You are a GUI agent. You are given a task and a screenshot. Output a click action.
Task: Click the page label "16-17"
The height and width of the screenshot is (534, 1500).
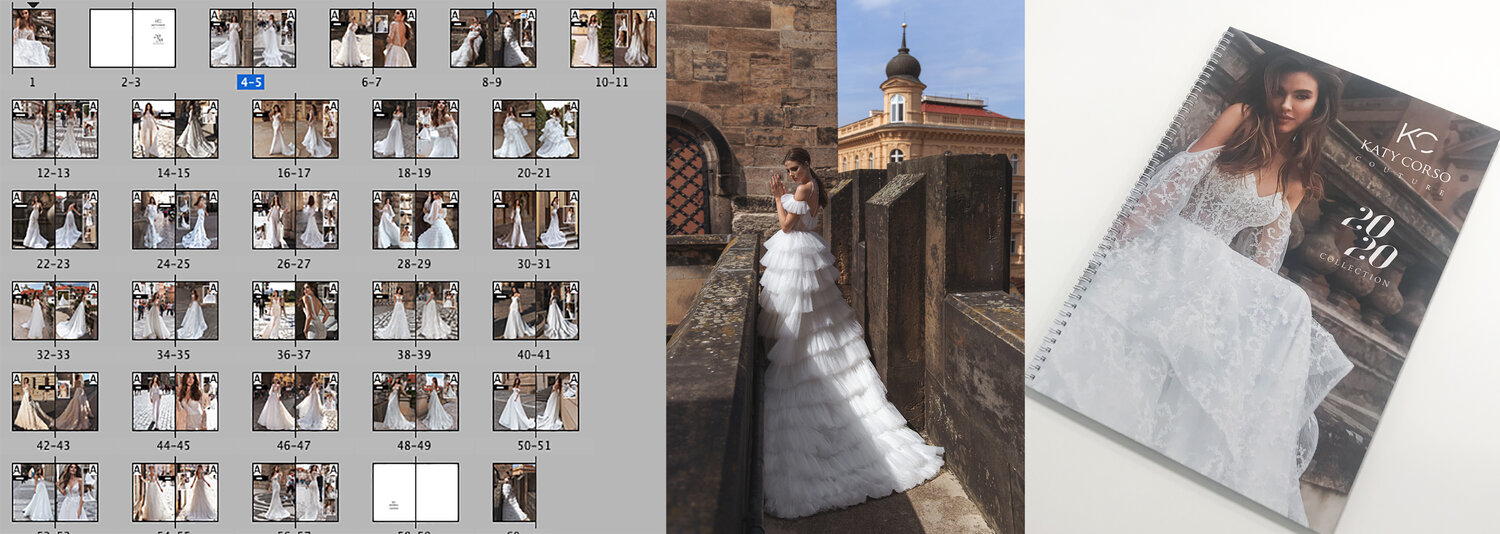click(294, 173)
